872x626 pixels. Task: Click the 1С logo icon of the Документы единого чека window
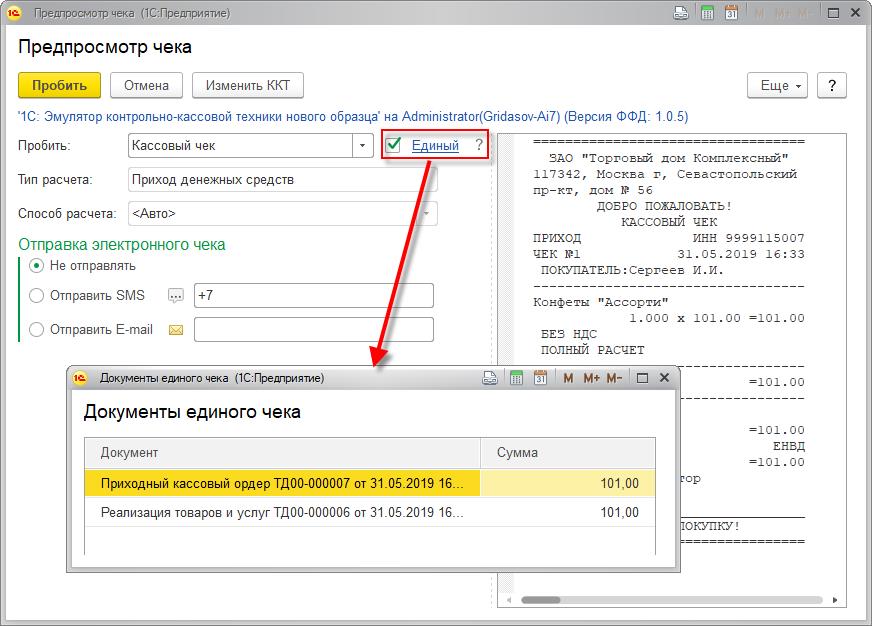tap(80, 378)
